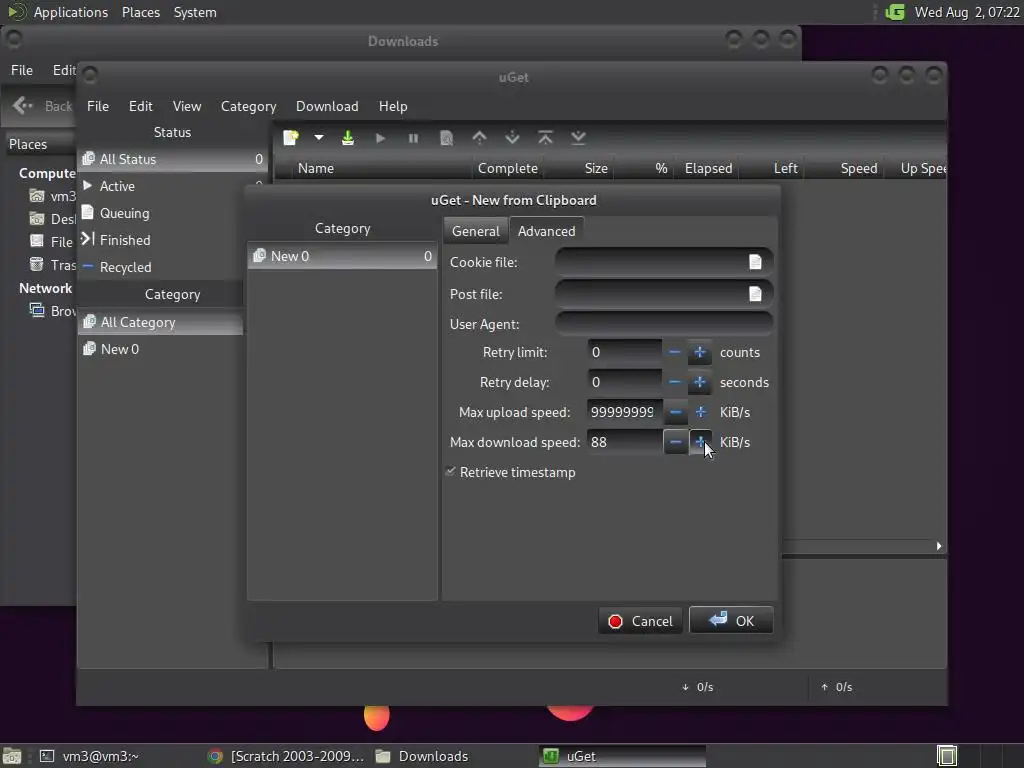Click the new download toolbar icon
Viewport: 1024px width, 768px height.
coord(291,138)
